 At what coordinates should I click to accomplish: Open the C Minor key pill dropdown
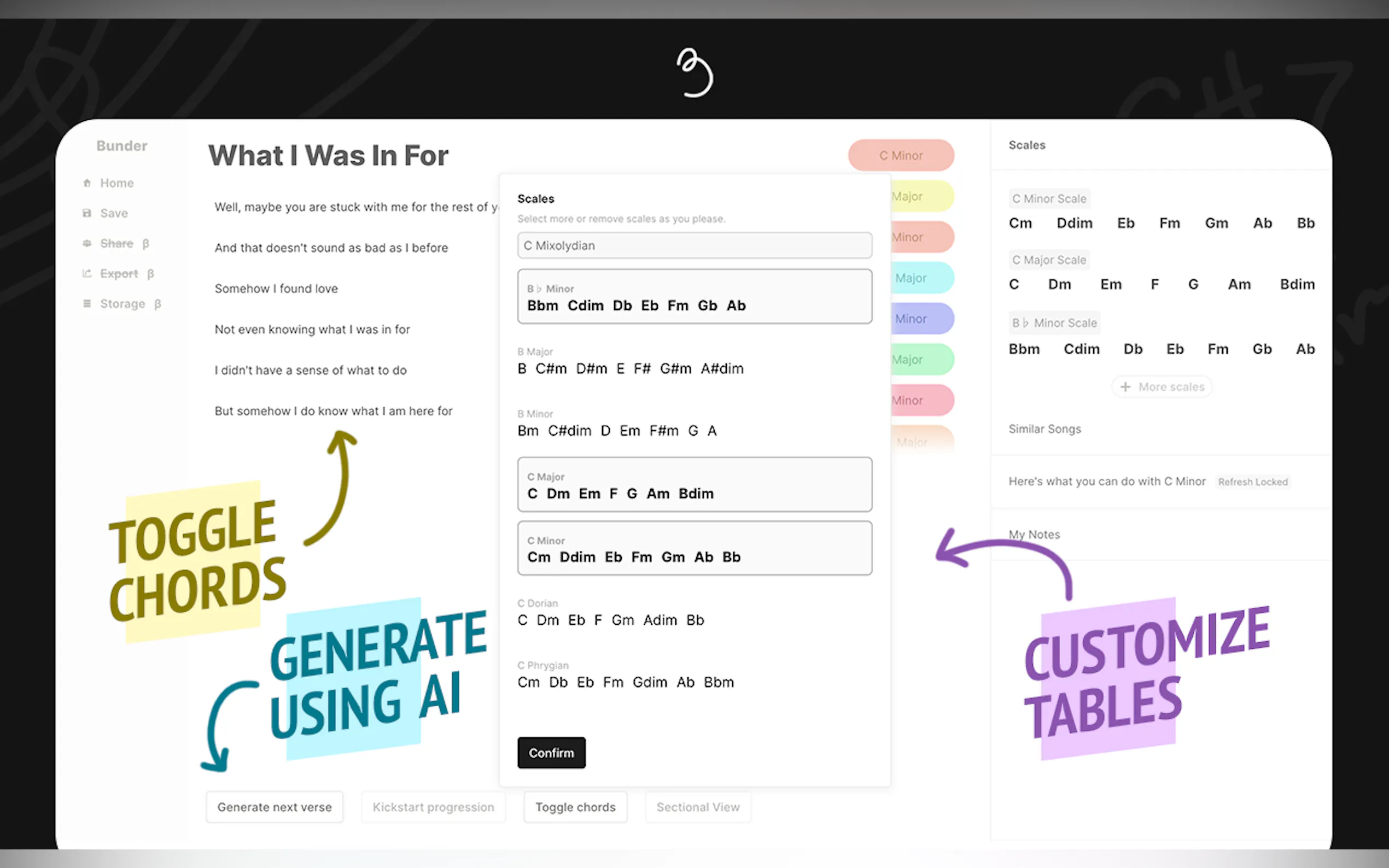click(900, 156)
